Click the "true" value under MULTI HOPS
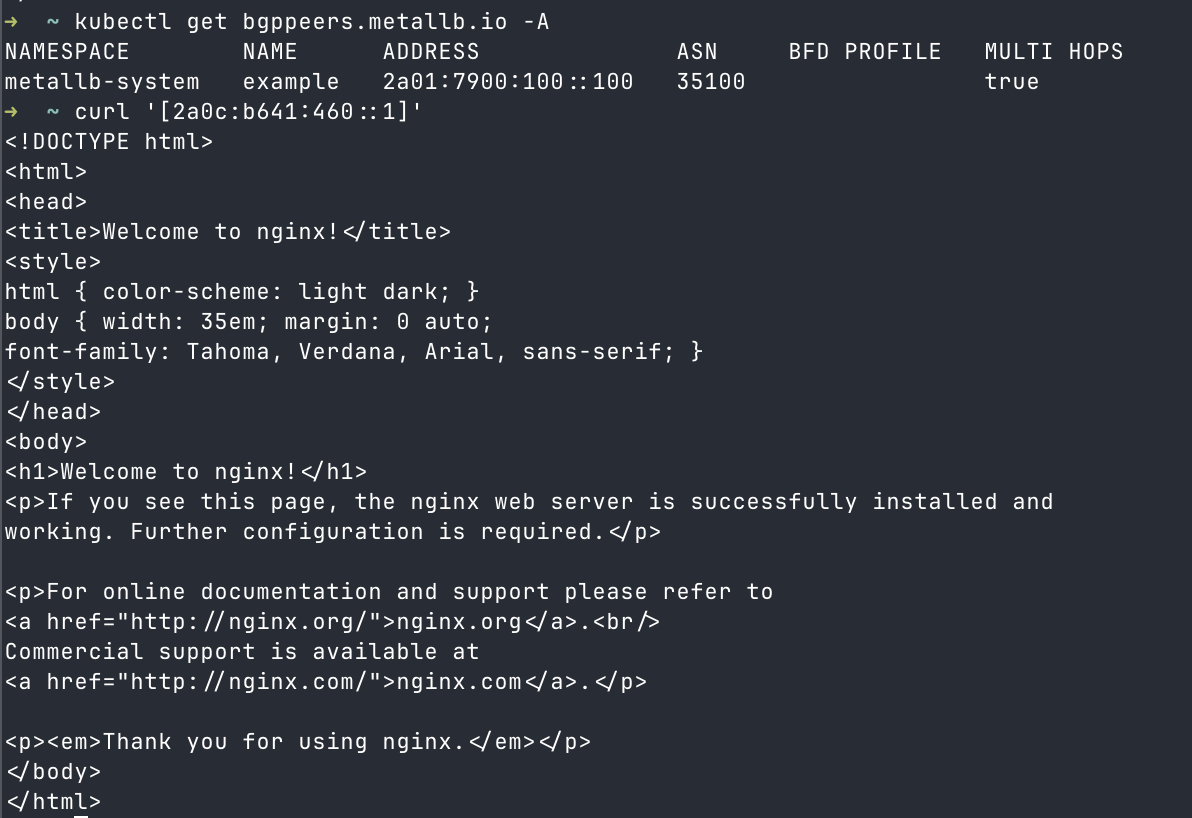Image resolution: width=1192 pixels, height=818 pixels. tap(1012, 82)
